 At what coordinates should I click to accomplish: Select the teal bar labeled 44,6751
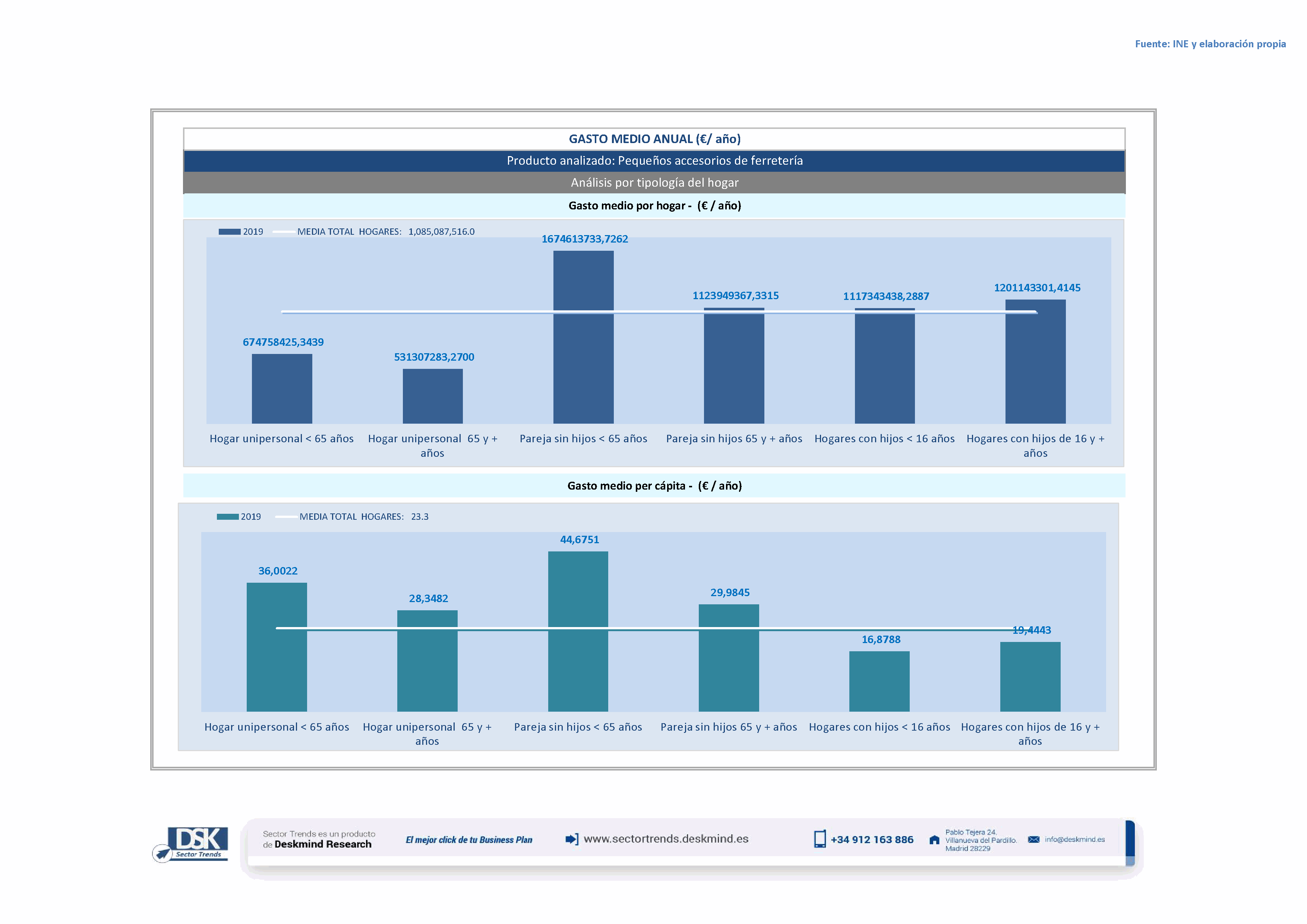coord(578,631)
